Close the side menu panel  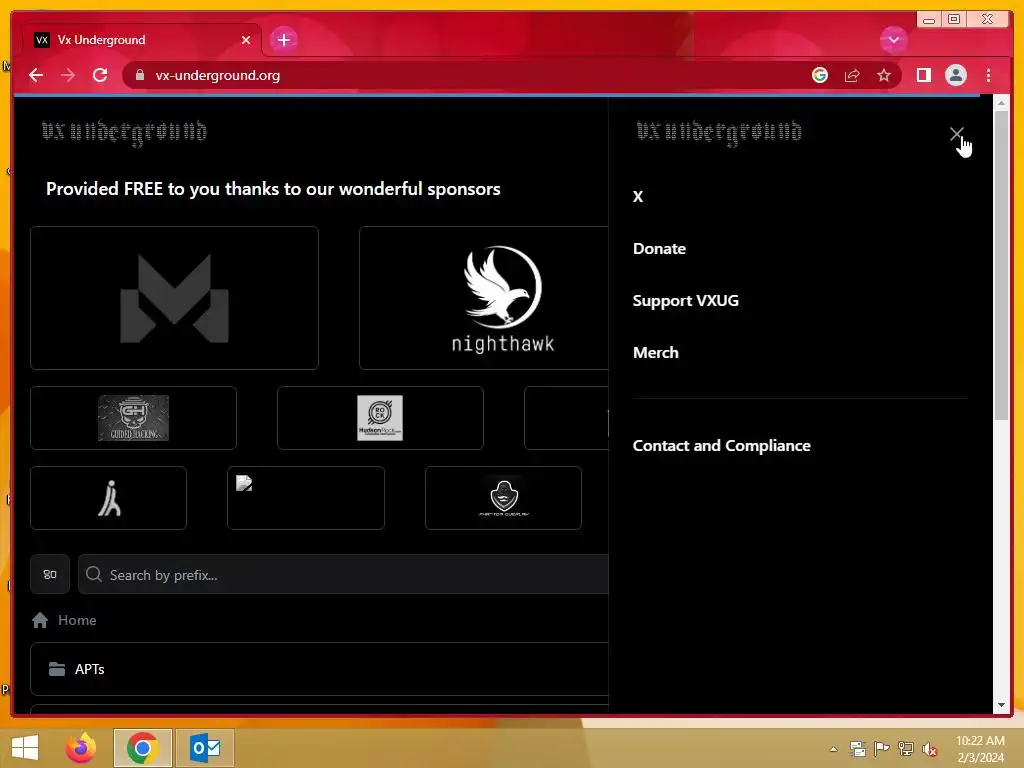pyautogui.click(x=956, y=134)
